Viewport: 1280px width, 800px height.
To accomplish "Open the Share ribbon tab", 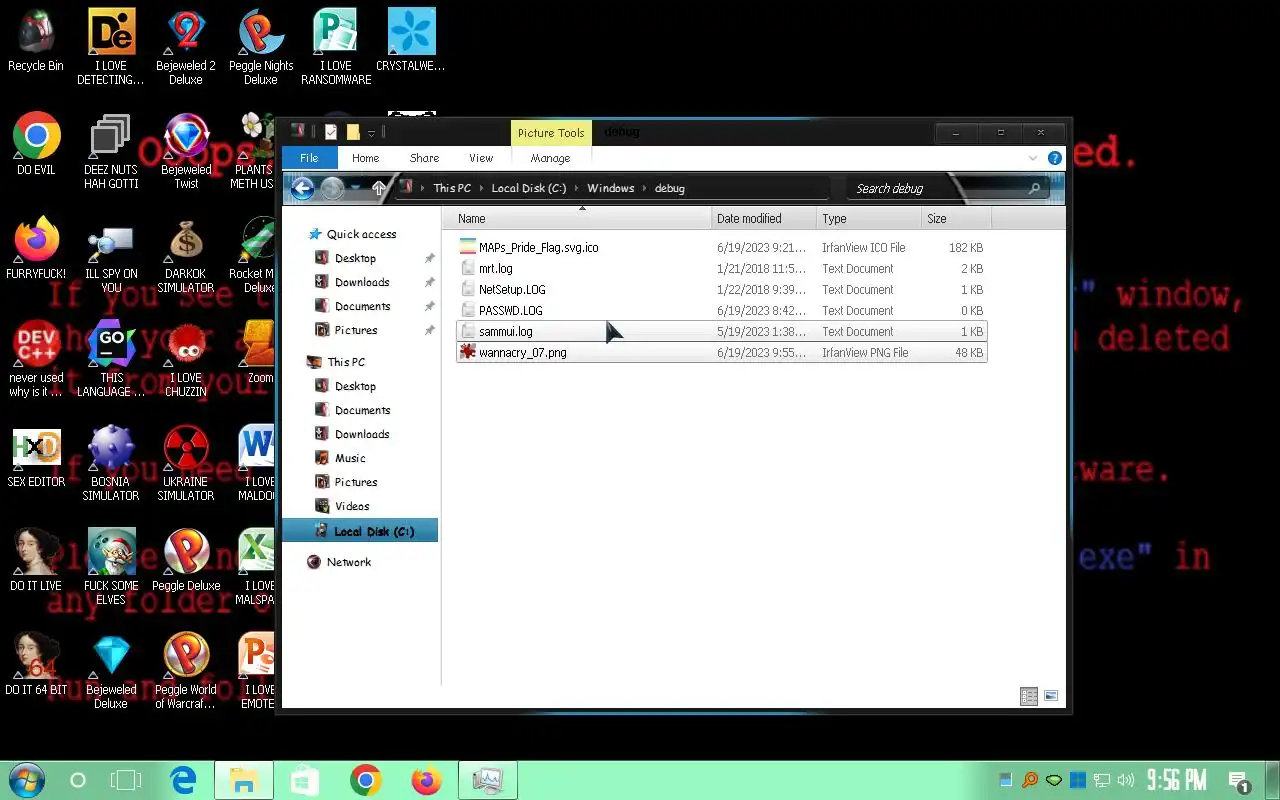I will pos(424,158).
